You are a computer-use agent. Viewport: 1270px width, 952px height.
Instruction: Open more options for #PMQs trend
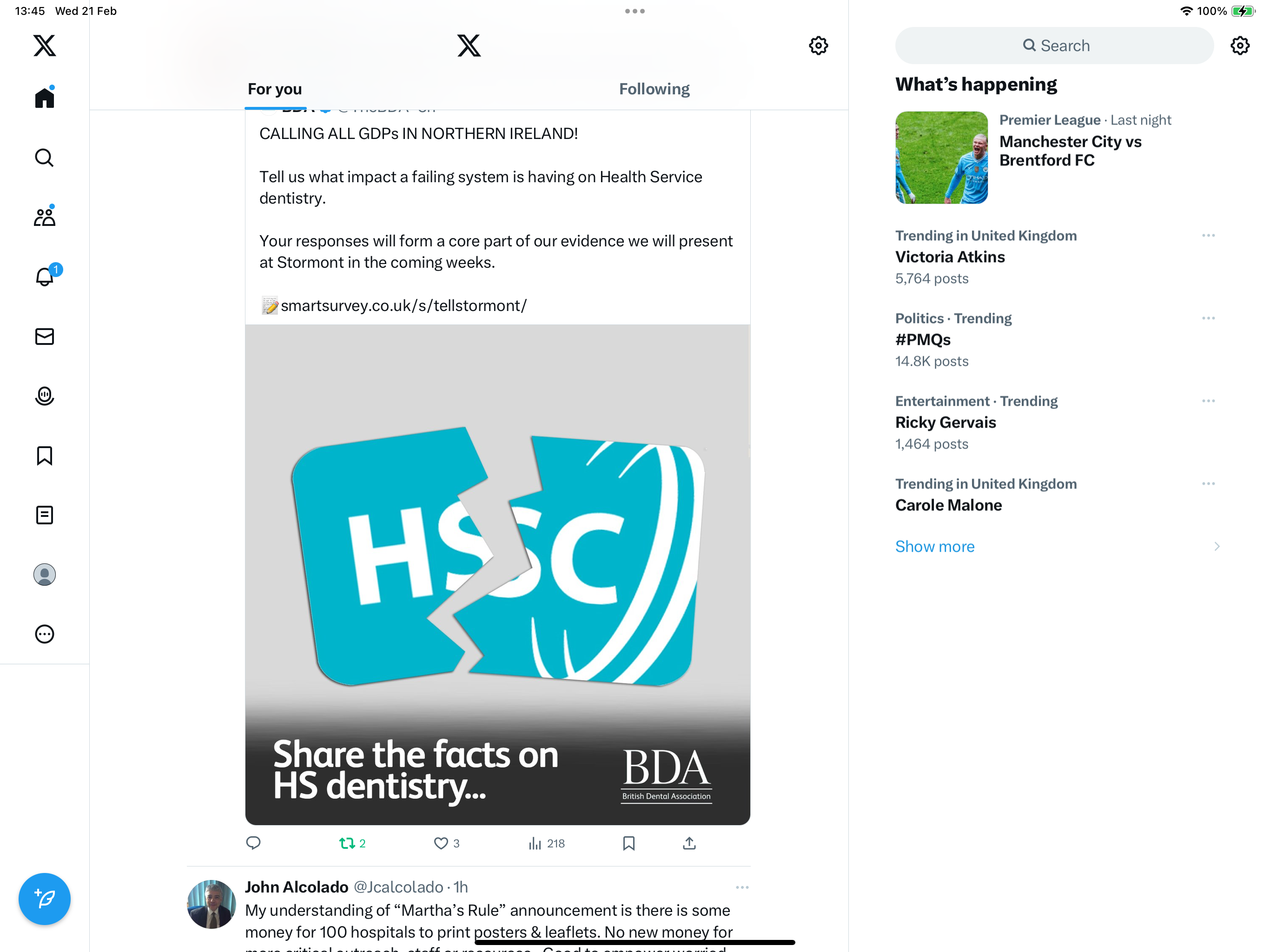pos(1208,318)
